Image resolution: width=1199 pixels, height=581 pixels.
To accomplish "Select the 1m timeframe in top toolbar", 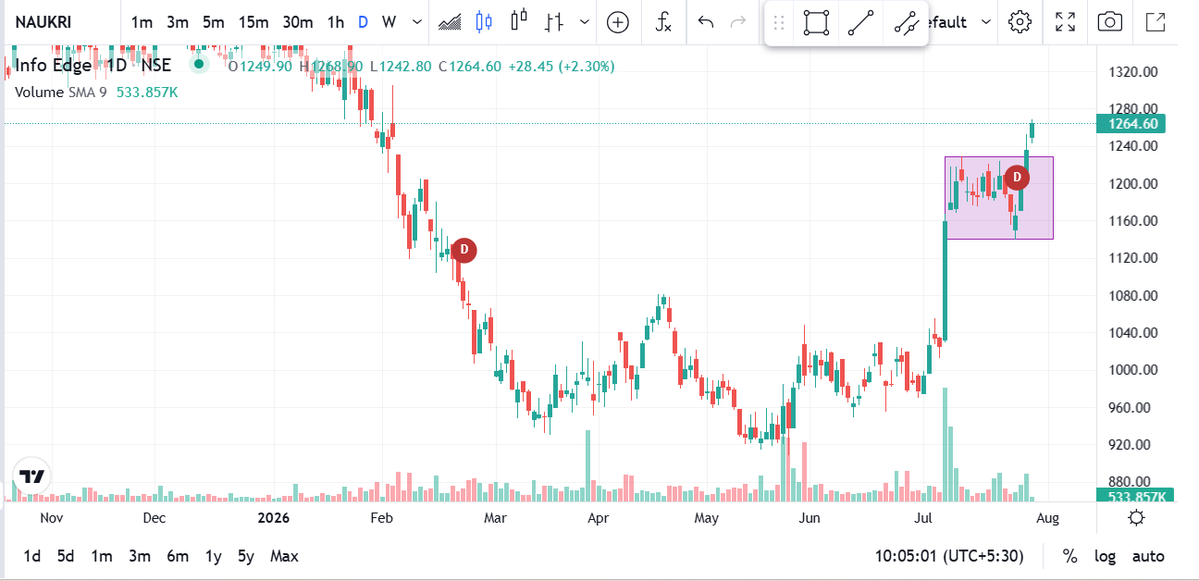I will pos(141,22).
